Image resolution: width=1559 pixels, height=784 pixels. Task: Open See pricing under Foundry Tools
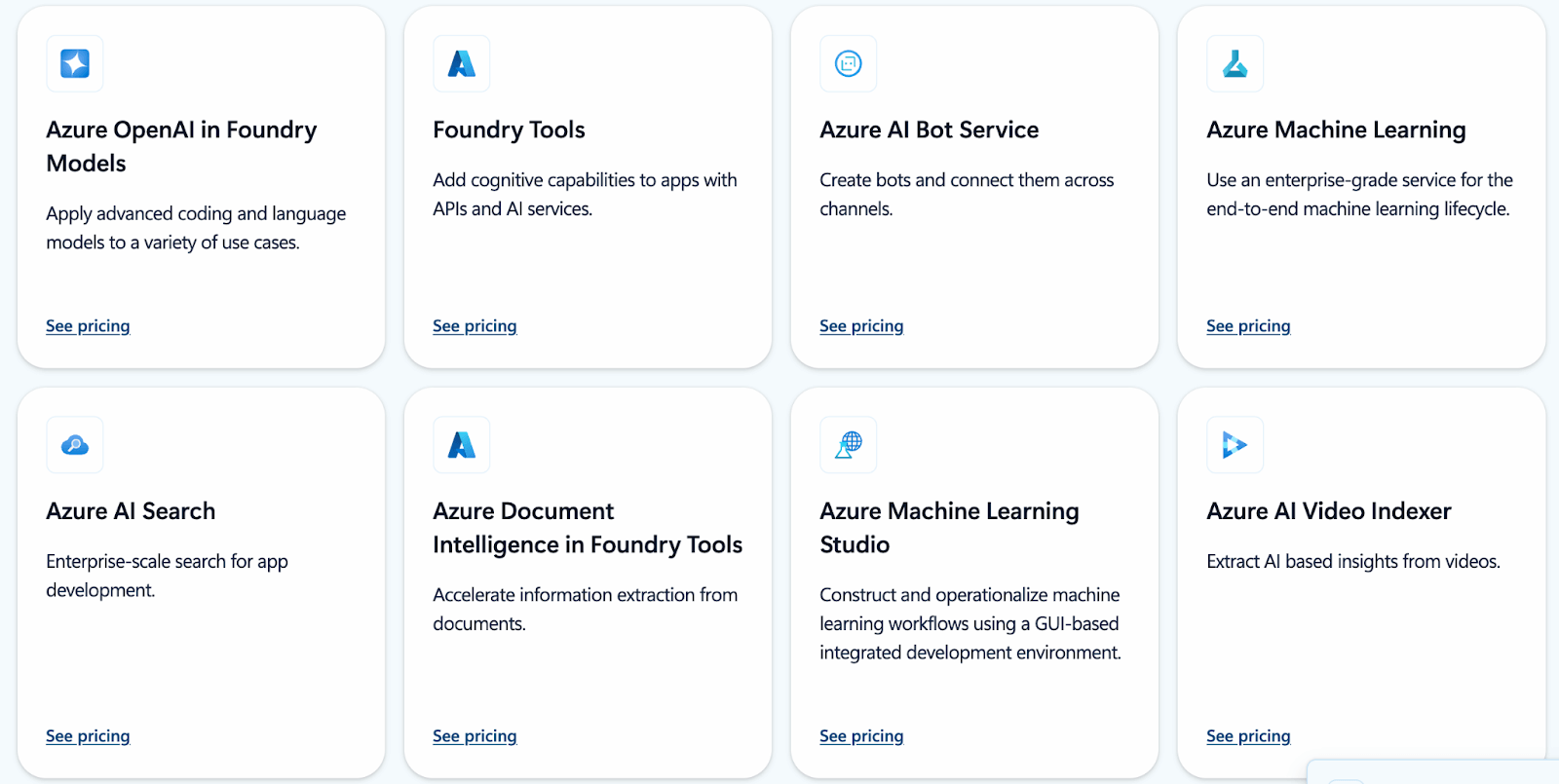[x=475, y=326]
